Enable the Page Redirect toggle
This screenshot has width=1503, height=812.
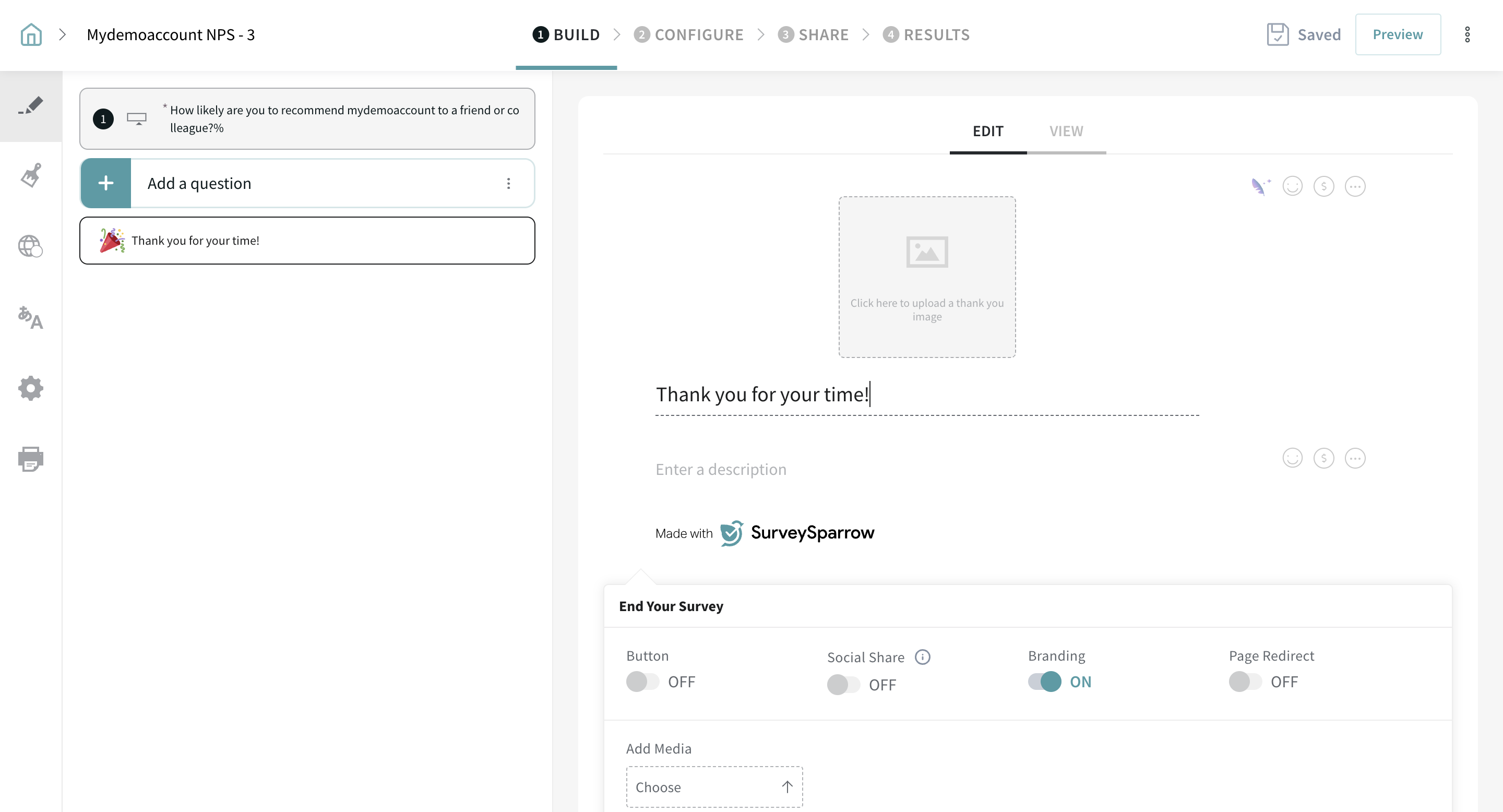[1245, 682]
